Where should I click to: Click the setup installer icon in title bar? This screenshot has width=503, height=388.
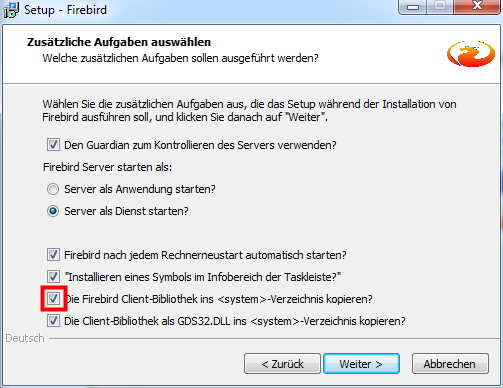pos(11,10)
